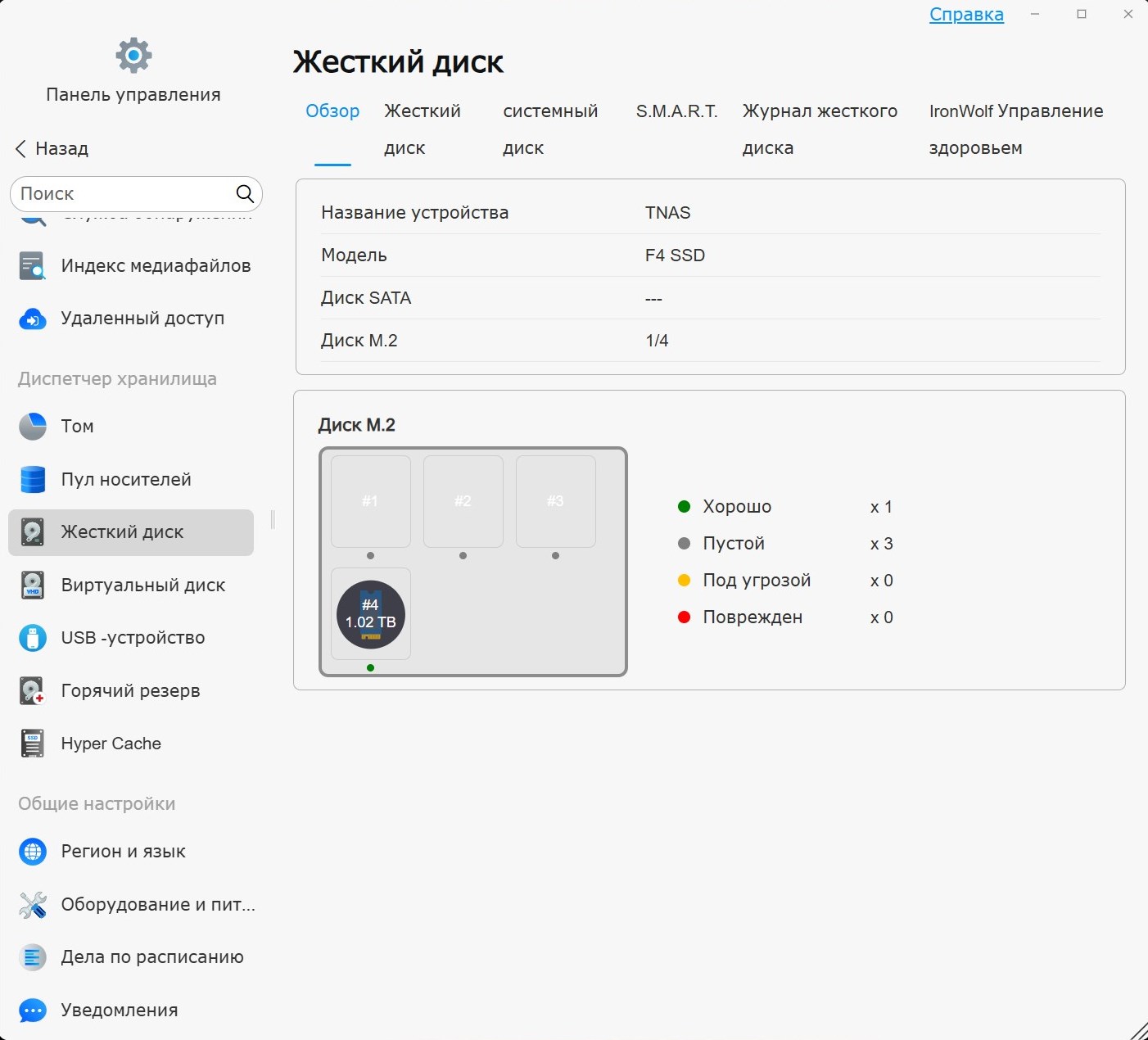Image resolution: width=1148 pixels, height=1040 pixels.
Task: Select Жесткий диск in sidebar
Action: [x=131, y=532]
